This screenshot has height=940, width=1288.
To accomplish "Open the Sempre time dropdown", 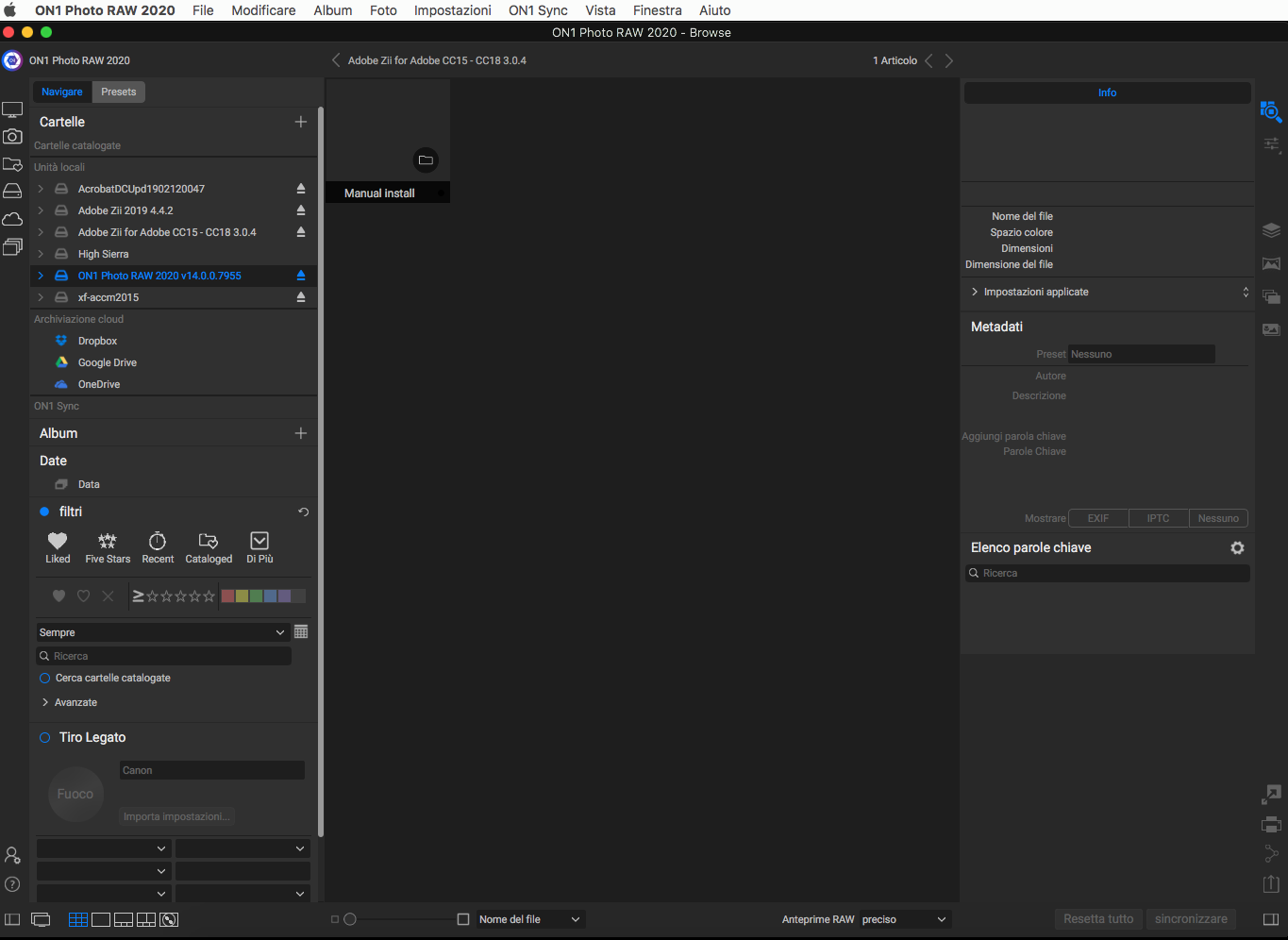I will point(161,632).
